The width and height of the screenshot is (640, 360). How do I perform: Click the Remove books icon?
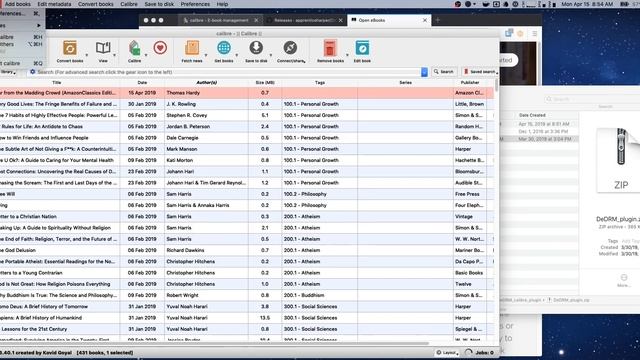pyautogui.click(x=330, y=48)
